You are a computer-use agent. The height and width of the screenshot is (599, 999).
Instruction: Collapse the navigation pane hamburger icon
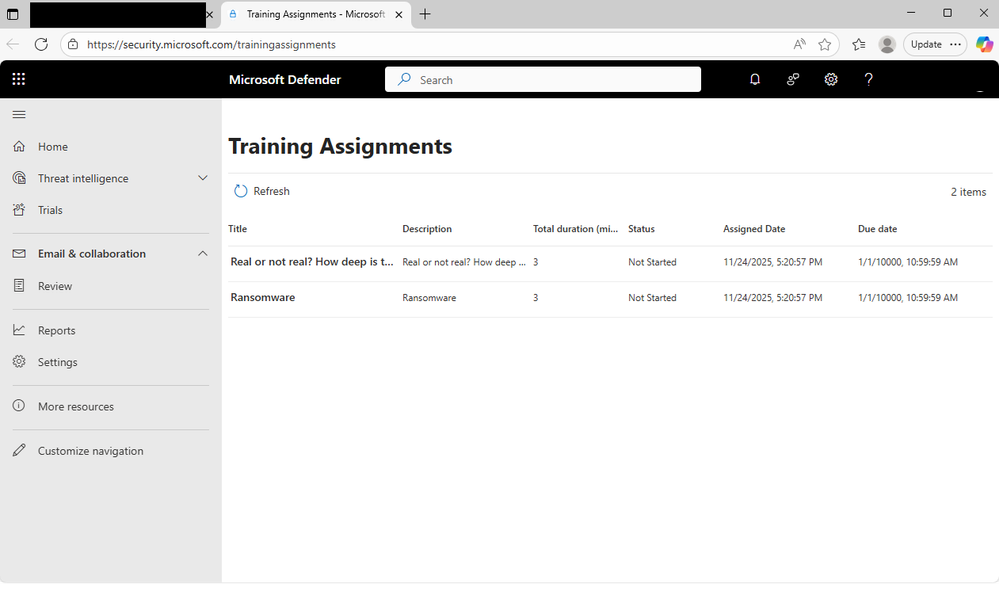tap(19, 115)
